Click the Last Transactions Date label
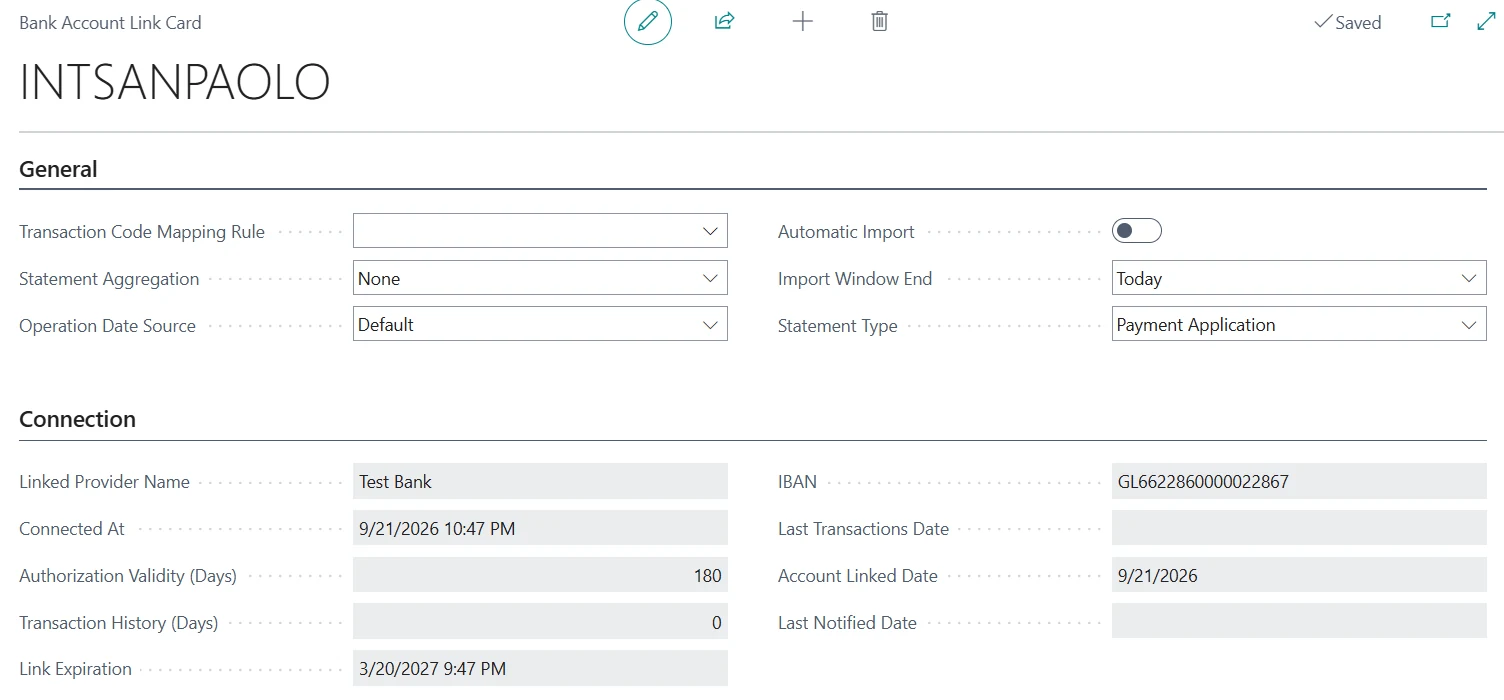Screen dimensions: 1504x700 tap(863, 528)
